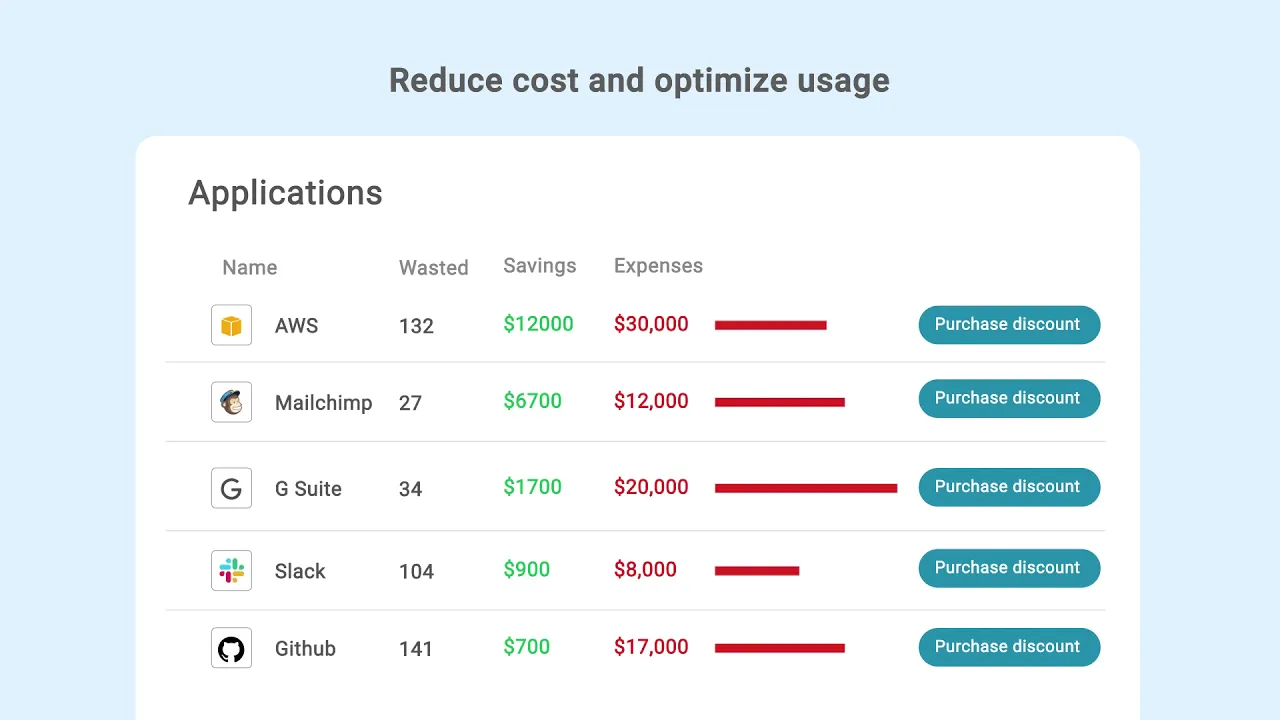The image size is (1280, 720).
Task: Open the Github application name
Action: [305, 648]
